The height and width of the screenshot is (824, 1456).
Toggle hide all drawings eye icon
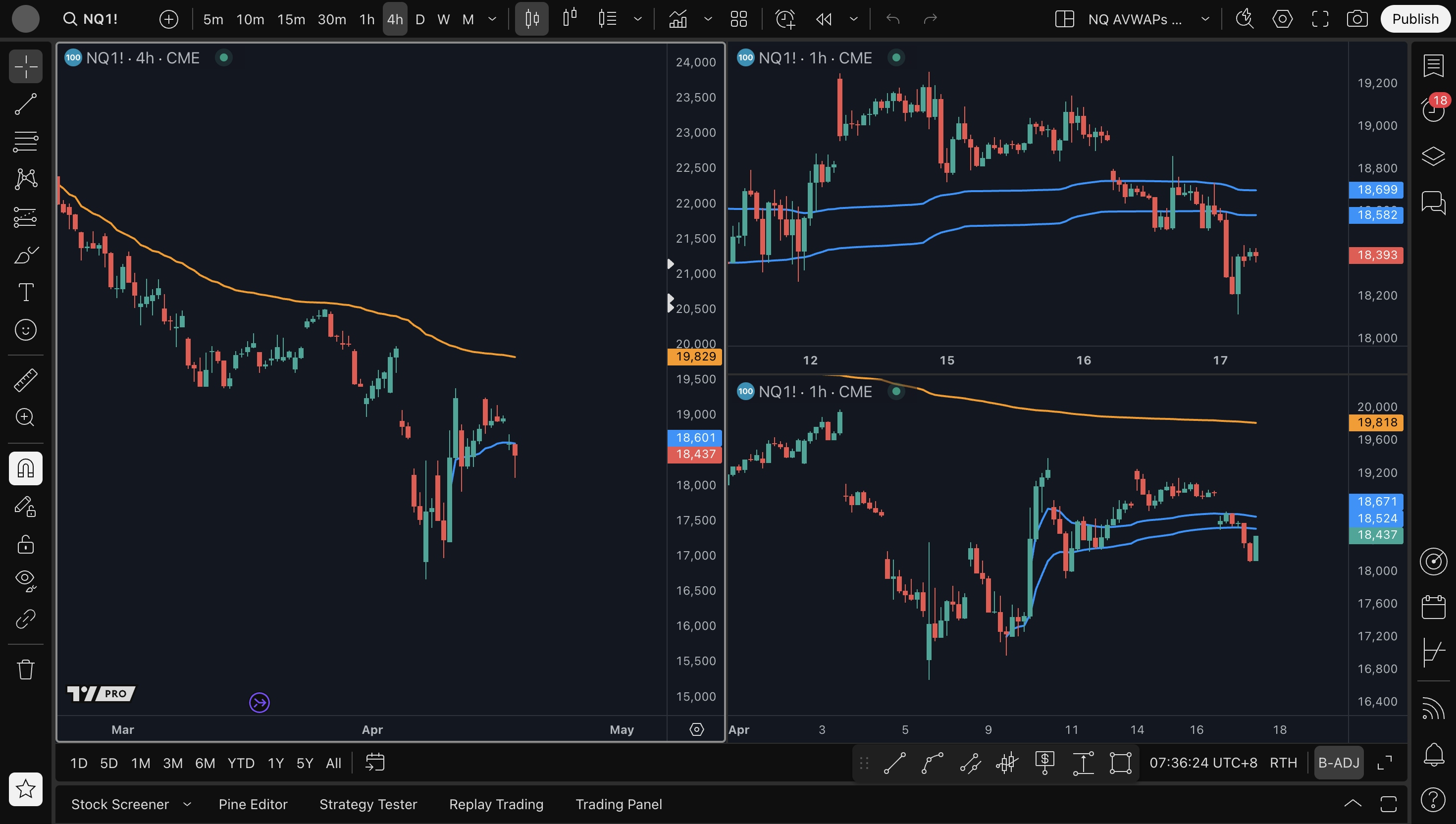pyautogui.click(x=25, y=579)
